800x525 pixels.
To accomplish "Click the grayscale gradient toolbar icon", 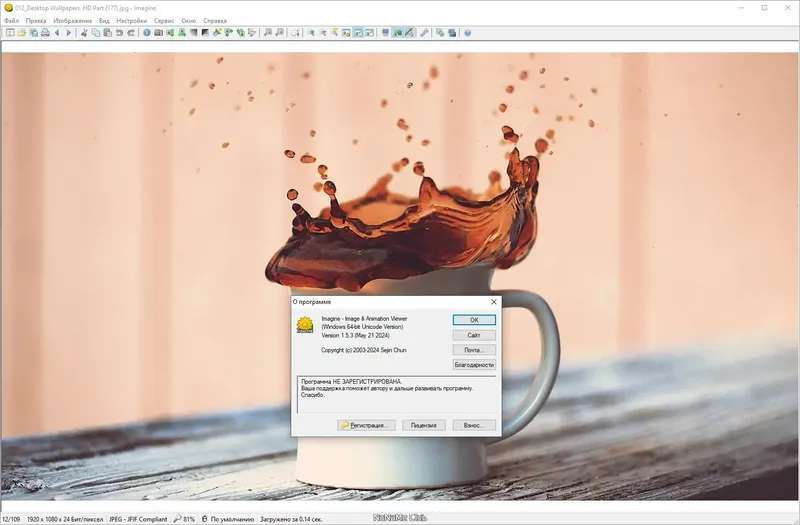I will point(194,33).
